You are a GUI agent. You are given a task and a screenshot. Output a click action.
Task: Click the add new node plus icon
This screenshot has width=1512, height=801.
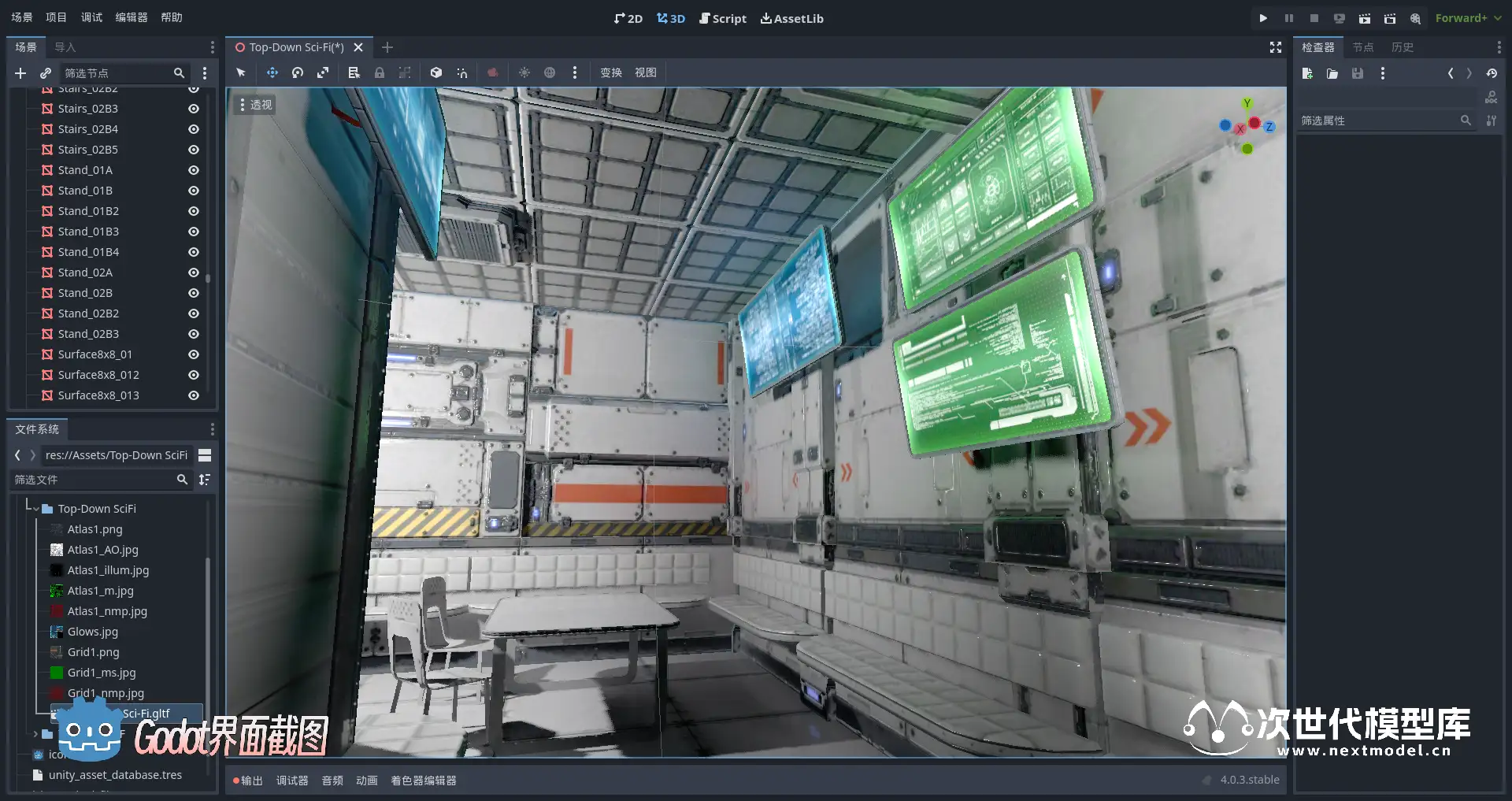[x=20, y=73]
